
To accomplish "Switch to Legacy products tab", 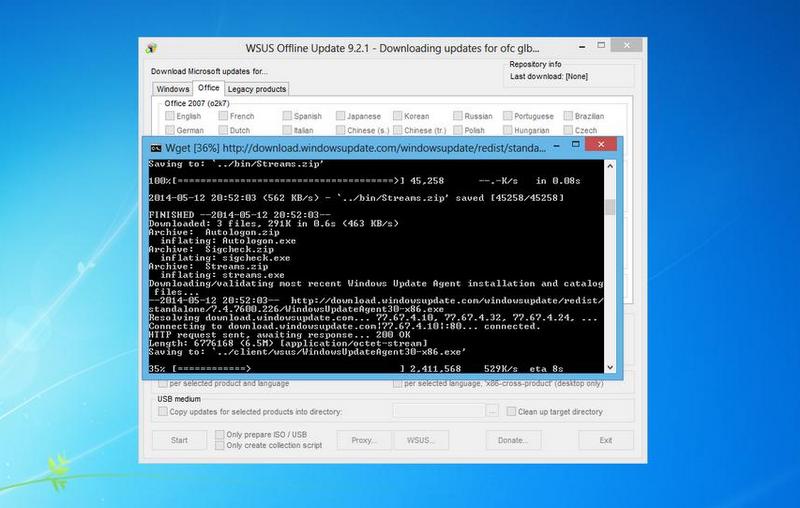I will pos(257,89).
